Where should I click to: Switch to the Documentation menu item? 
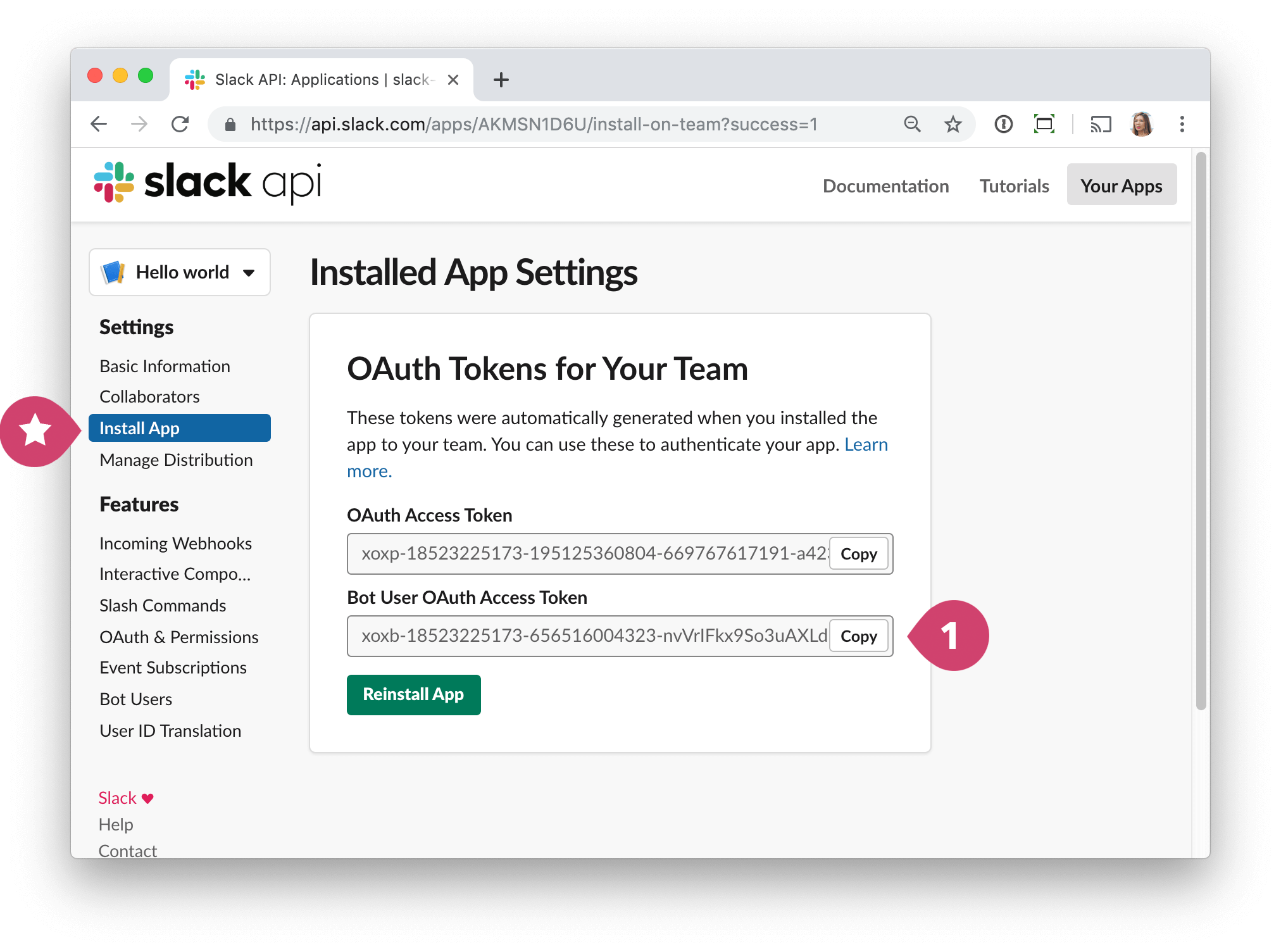pos(885,185)
